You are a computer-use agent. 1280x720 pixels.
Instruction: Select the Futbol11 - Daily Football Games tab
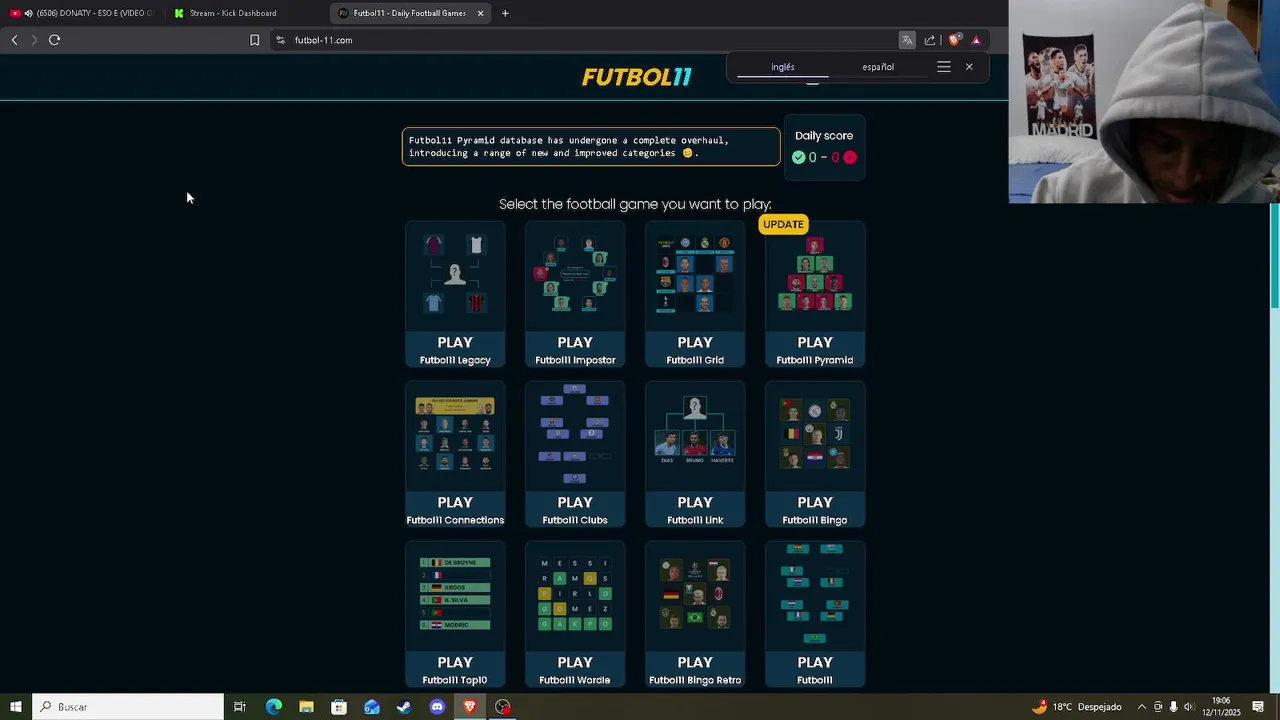point(410,13)
